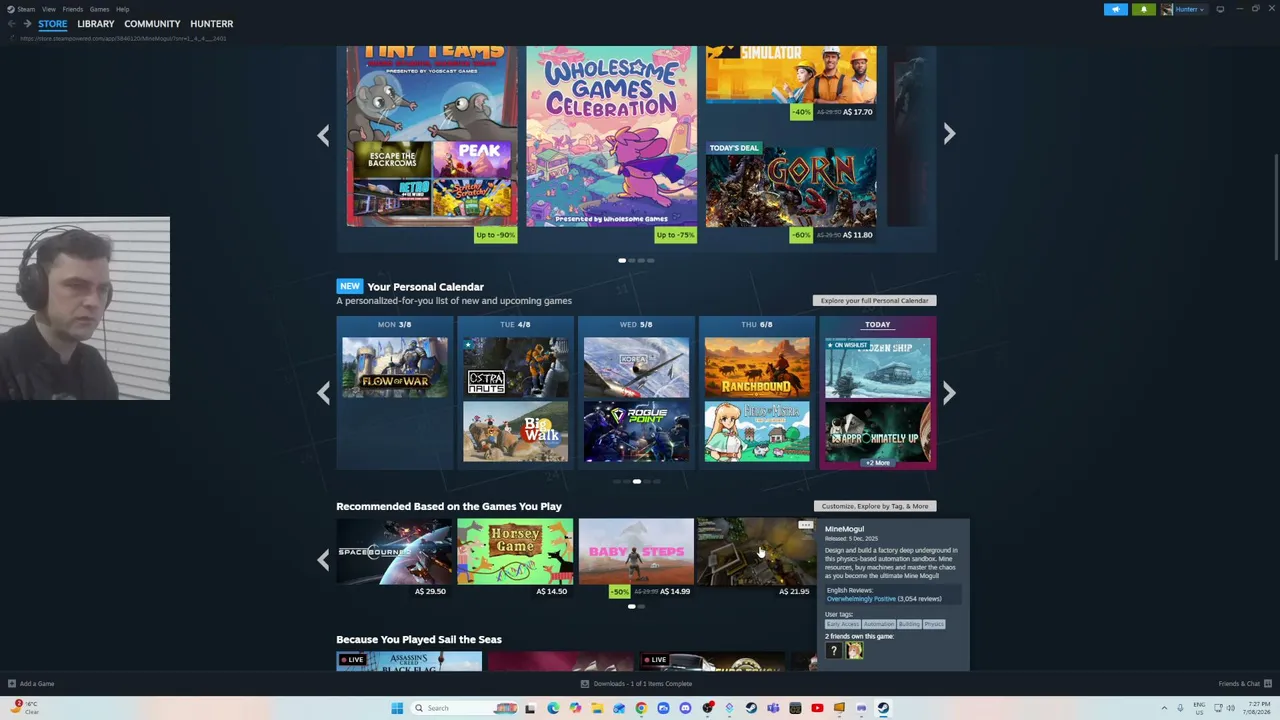Screen dimensions: 1280x720
Task: Open the Games menu
Action: 99,9
